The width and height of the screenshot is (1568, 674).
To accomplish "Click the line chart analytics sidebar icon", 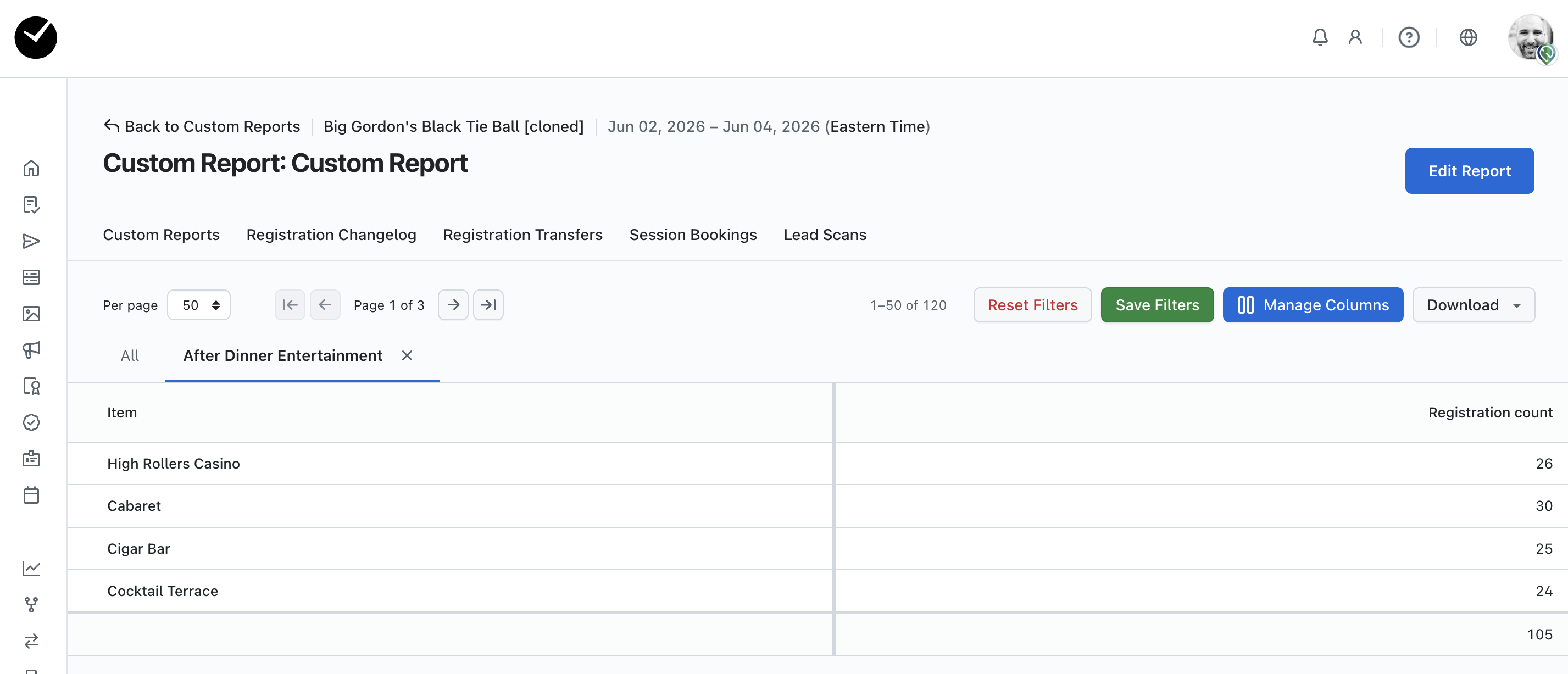I will point(31,568).
